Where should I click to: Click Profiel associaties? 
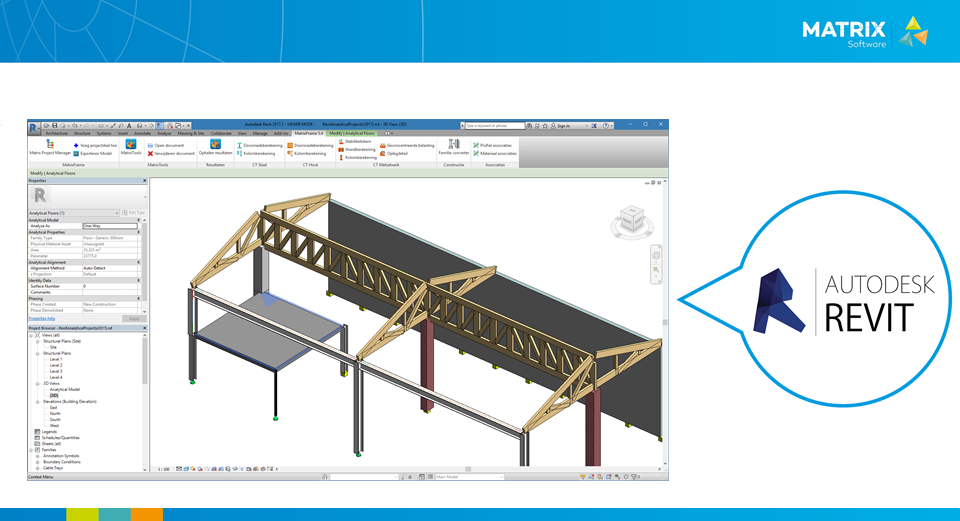point(492,146)
